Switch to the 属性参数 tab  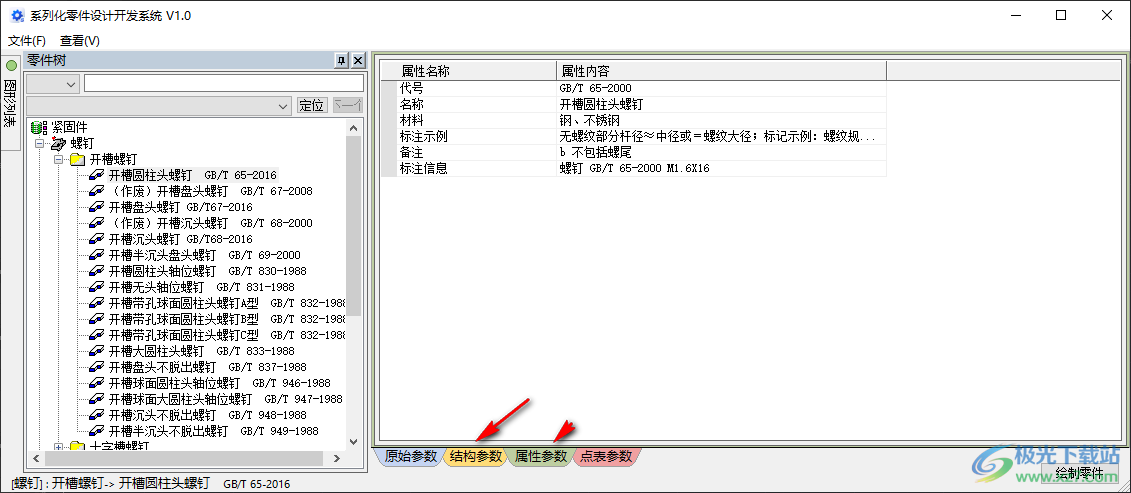click(x=541, y=456)
